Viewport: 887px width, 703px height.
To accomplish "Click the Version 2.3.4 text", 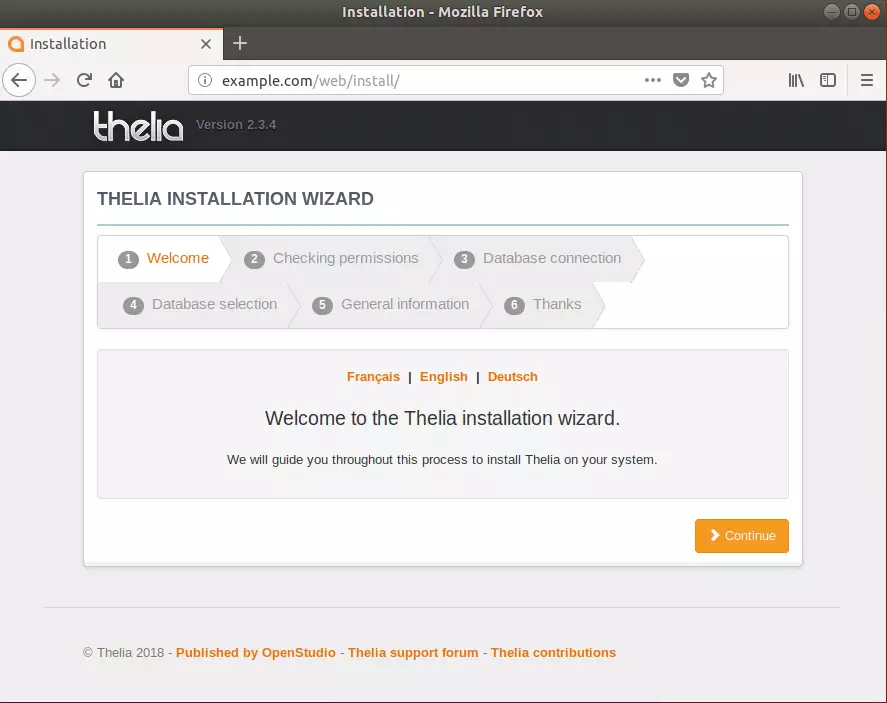I will pos(236,125).
